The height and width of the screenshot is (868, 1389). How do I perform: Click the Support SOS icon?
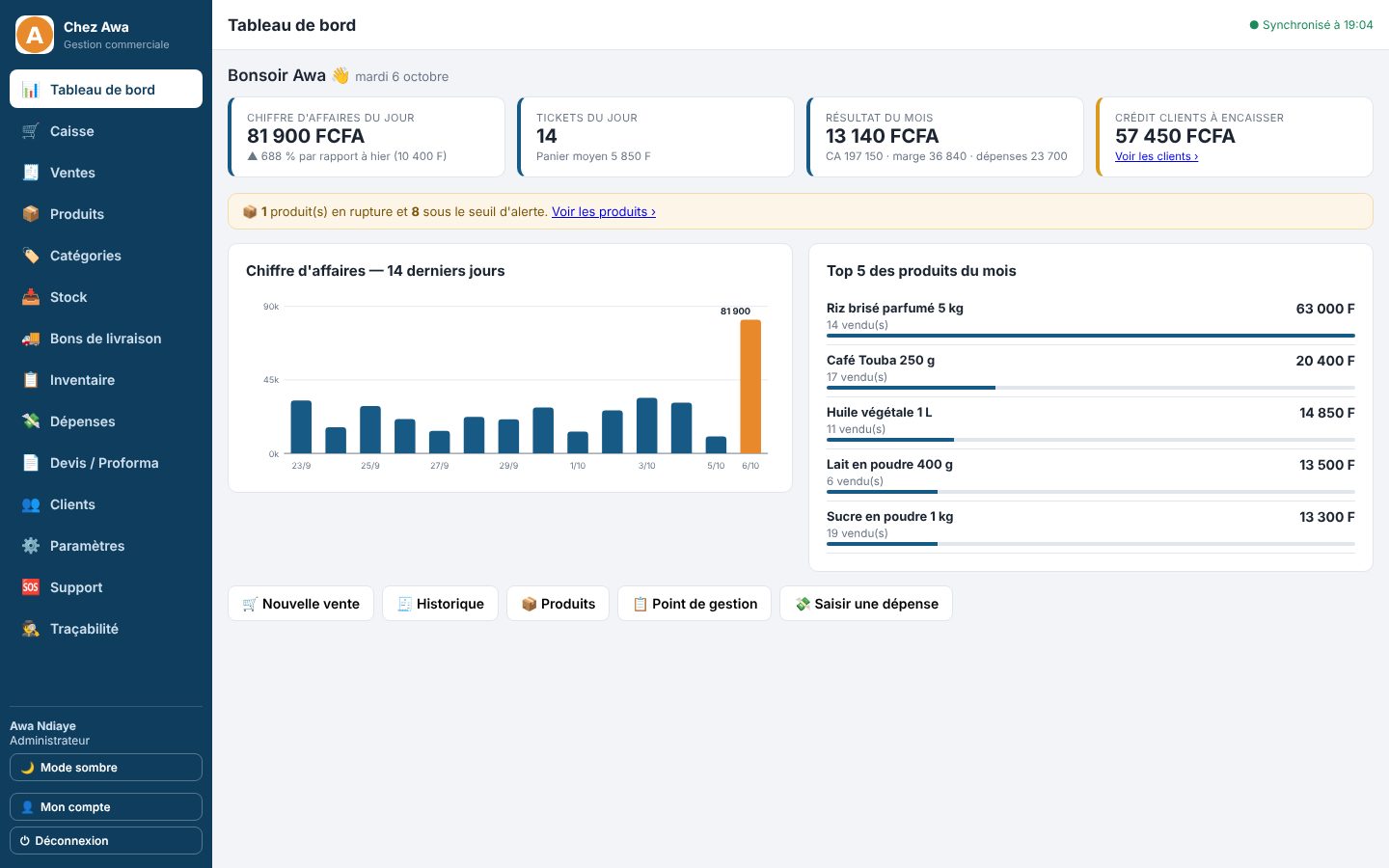31,587
